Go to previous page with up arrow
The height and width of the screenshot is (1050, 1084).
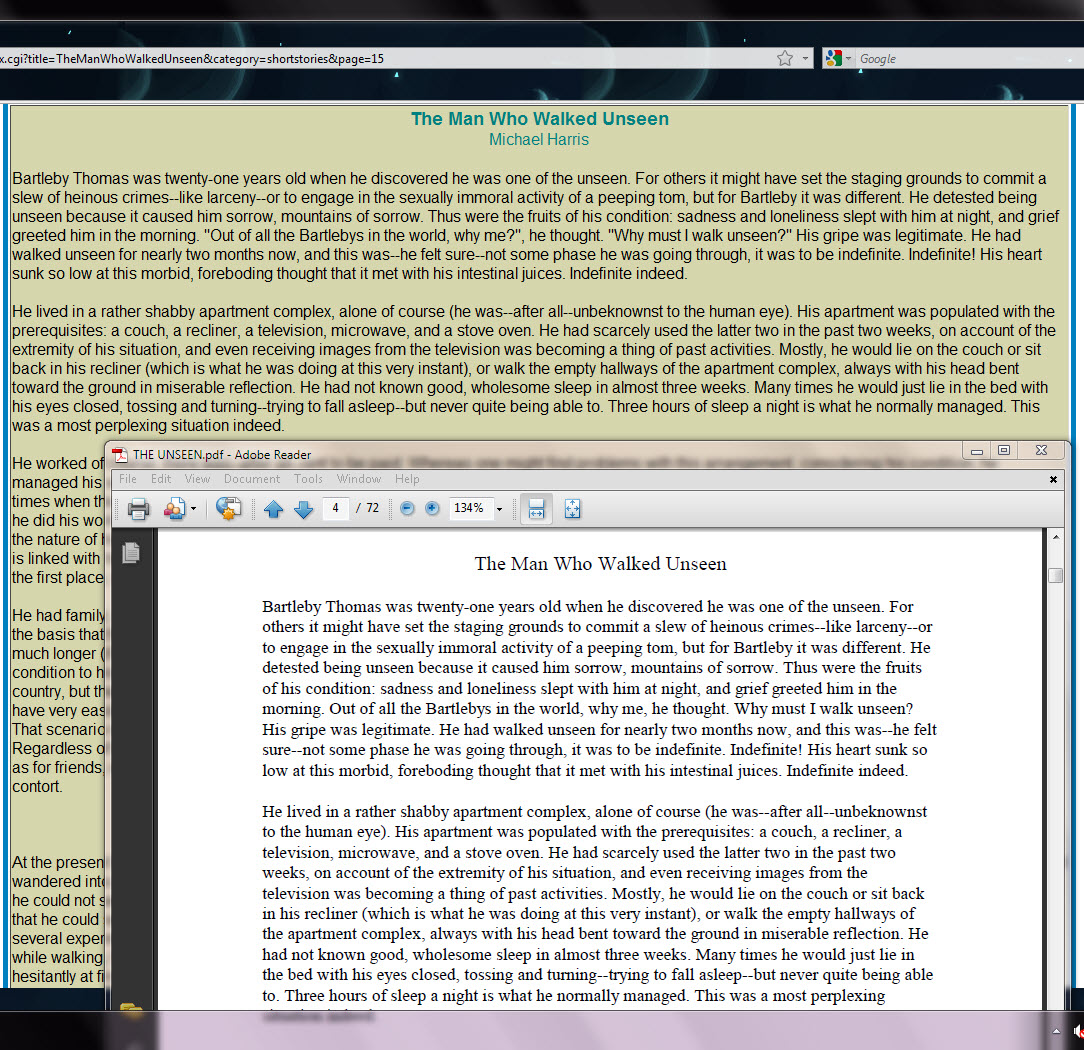274,509
